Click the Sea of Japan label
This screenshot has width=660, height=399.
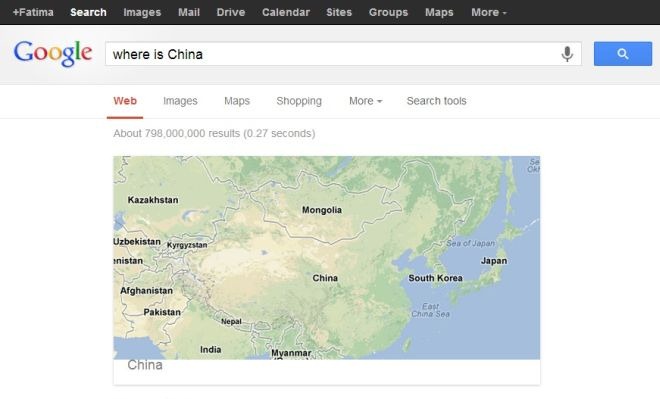[x=471, y=243]
